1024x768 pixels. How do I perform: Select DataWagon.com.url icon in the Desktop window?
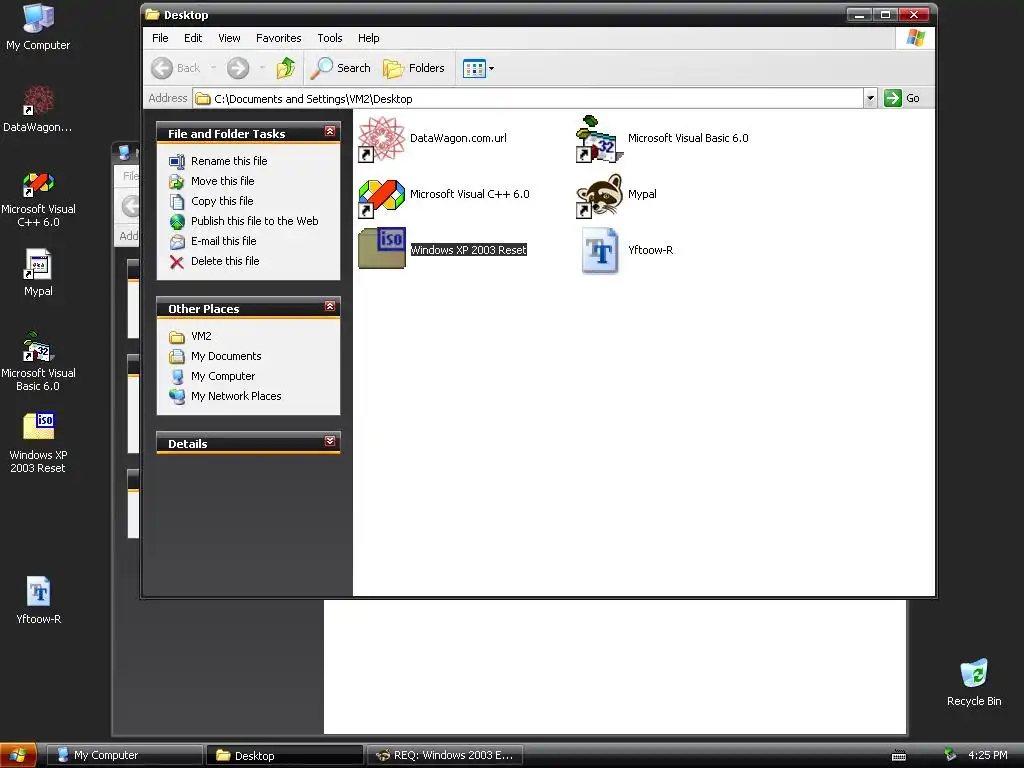click(381, 138)
